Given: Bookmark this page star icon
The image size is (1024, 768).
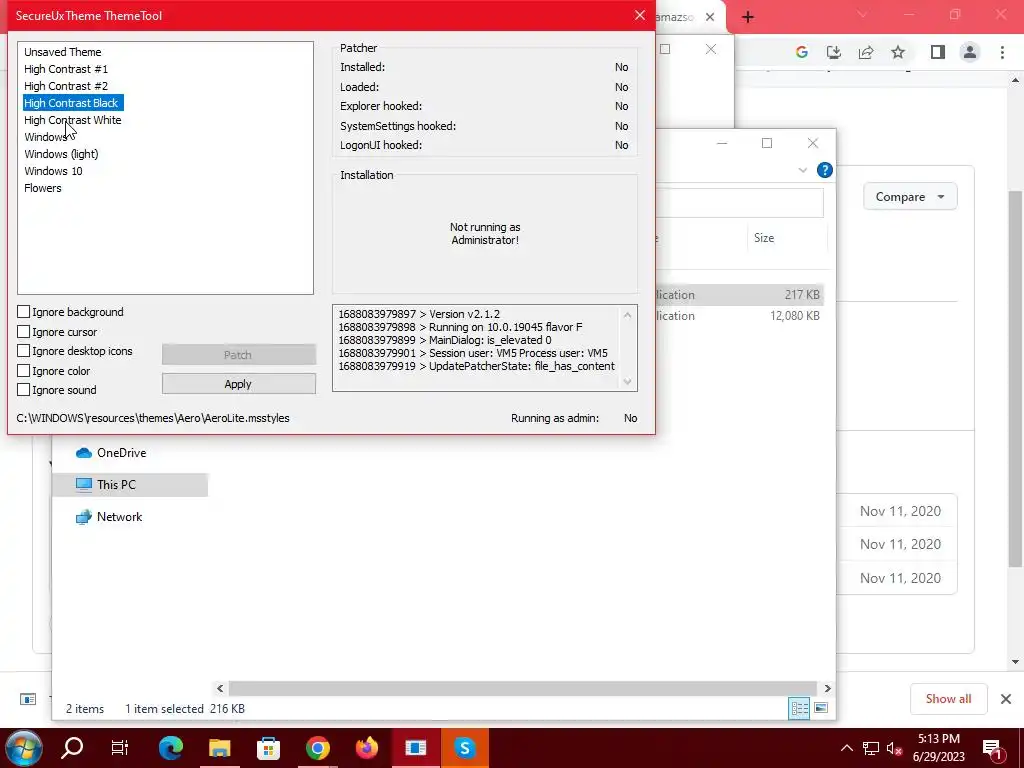Looking at the screenshot, I should 898,52.
